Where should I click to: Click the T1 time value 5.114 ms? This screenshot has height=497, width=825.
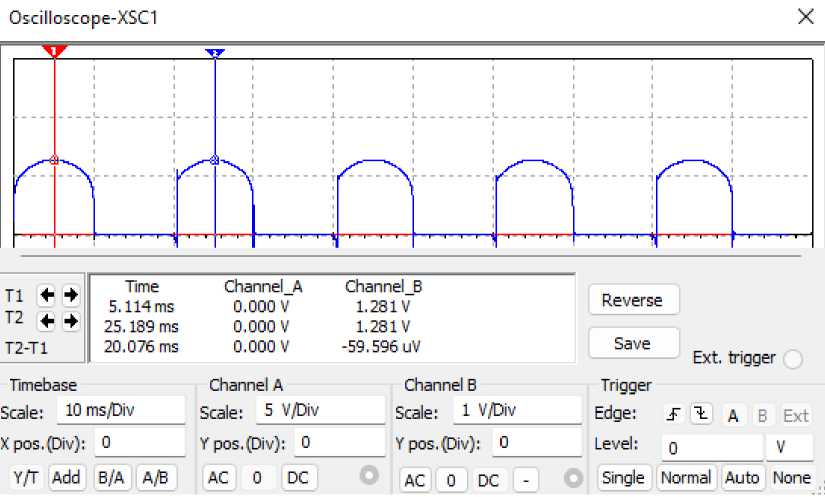tap(141, 306)
